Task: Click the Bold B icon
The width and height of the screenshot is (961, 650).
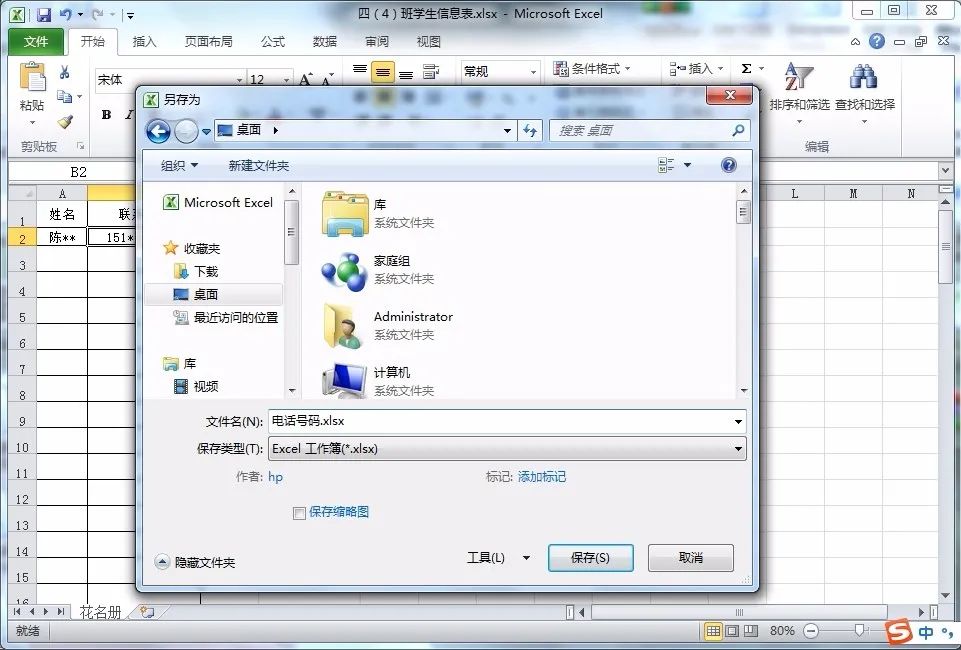Action: coord(107,115)
